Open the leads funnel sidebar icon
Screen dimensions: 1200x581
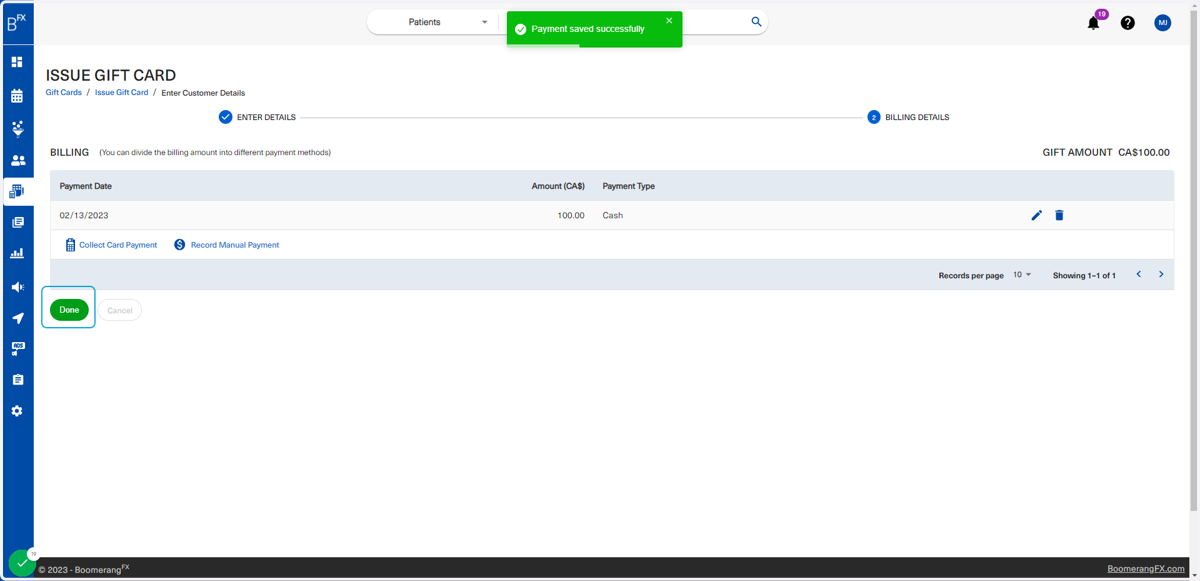coord(17,128)
